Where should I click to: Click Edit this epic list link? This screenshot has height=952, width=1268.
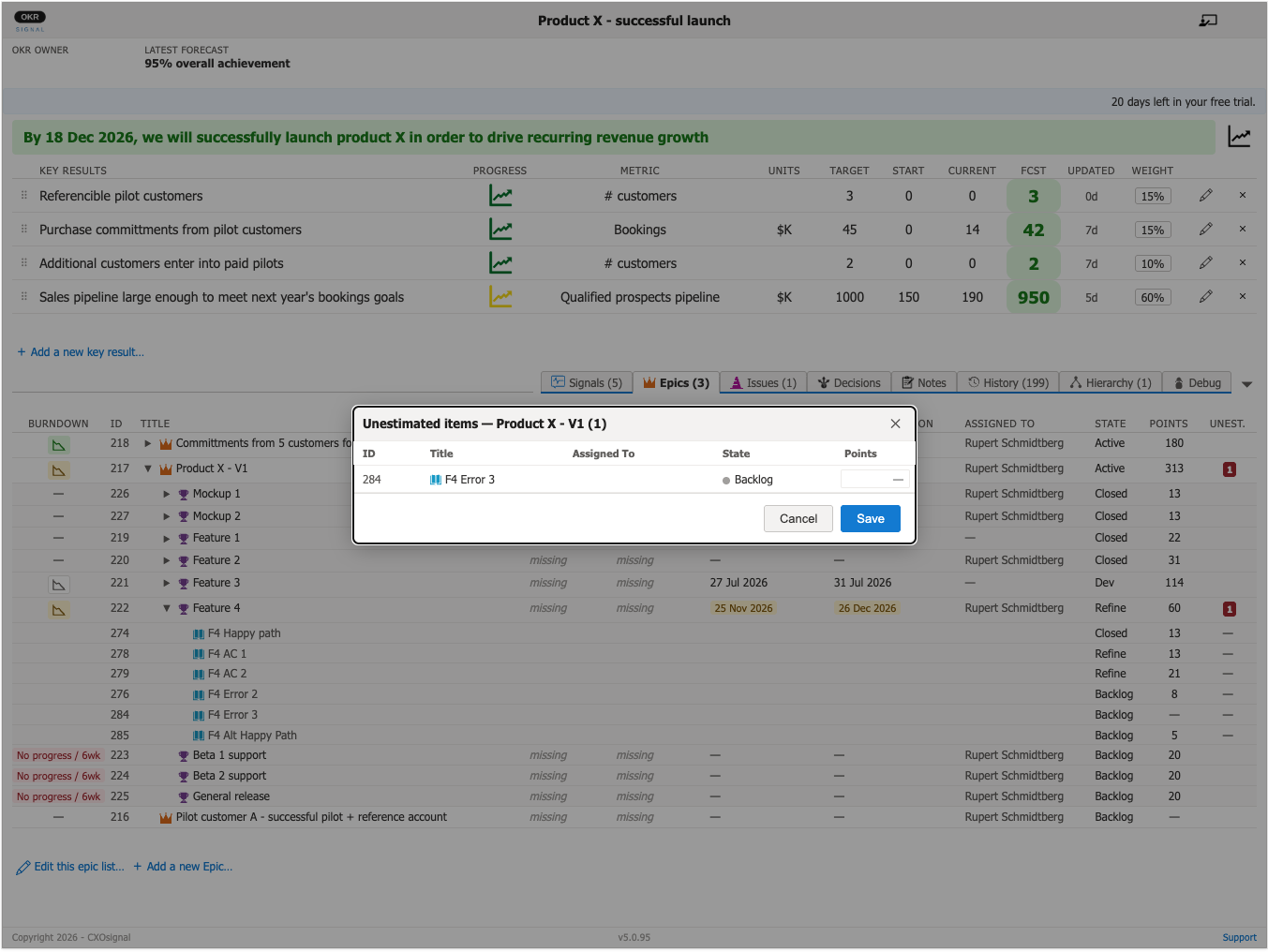pyautogui.click(x=70, y=867)
